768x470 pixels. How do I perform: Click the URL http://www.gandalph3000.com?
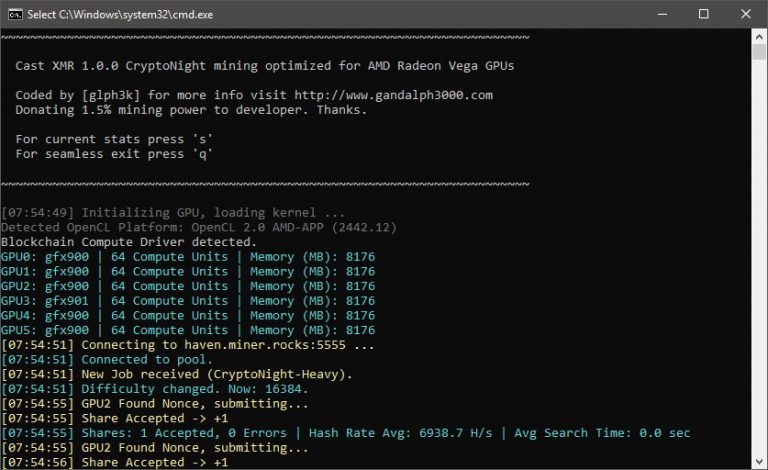coord(393,95)
